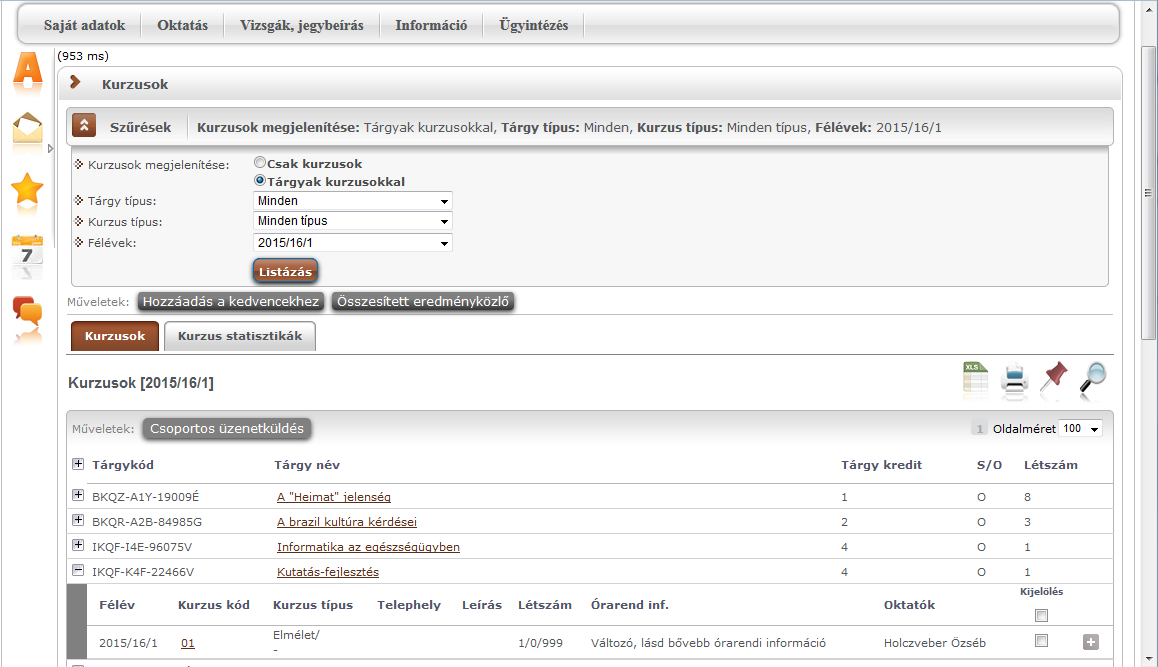
Task: Click the Kurzusok [2015/16/1] heading
Action: click(140, 383)
